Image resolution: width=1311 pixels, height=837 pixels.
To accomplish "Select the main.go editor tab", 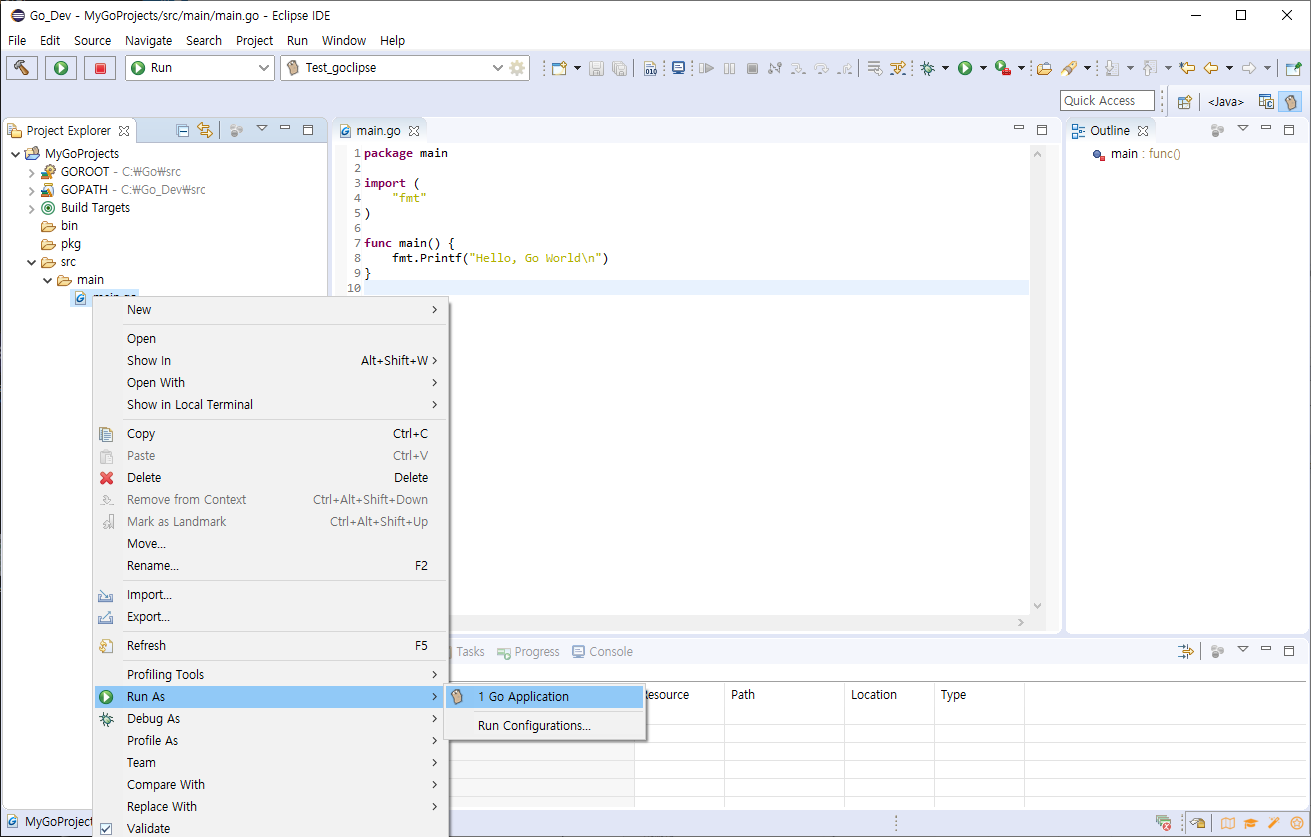I will 378,131.
